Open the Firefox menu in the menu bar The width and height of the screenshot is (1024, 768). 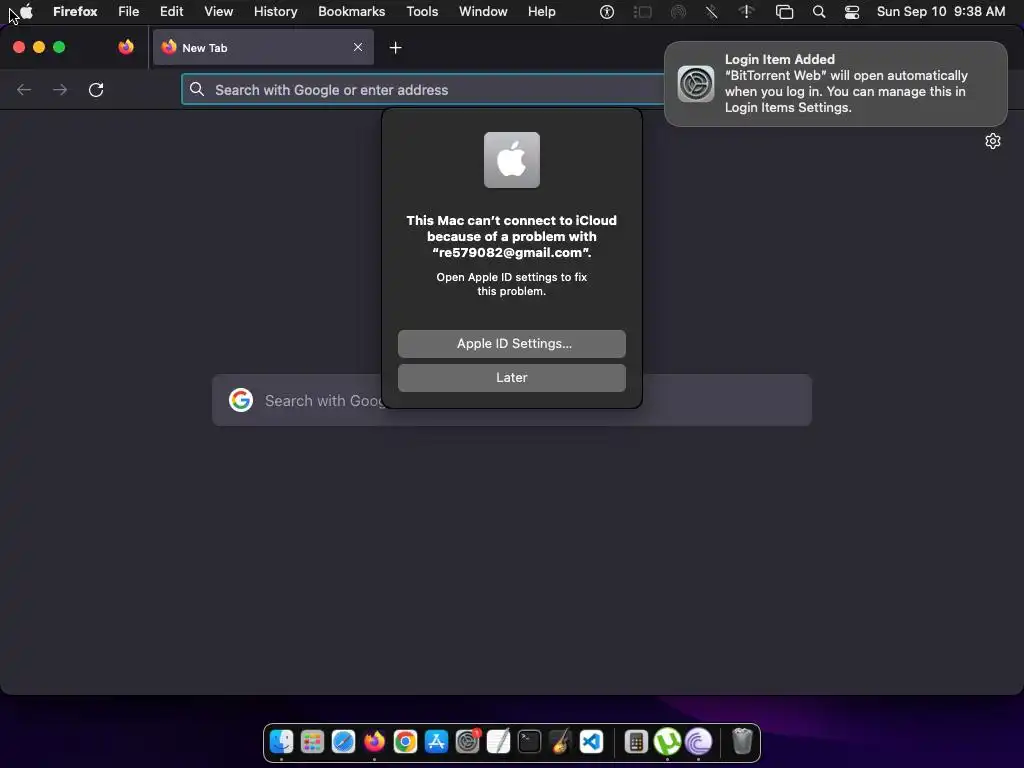pyautogui.click(x=75, y=11)
